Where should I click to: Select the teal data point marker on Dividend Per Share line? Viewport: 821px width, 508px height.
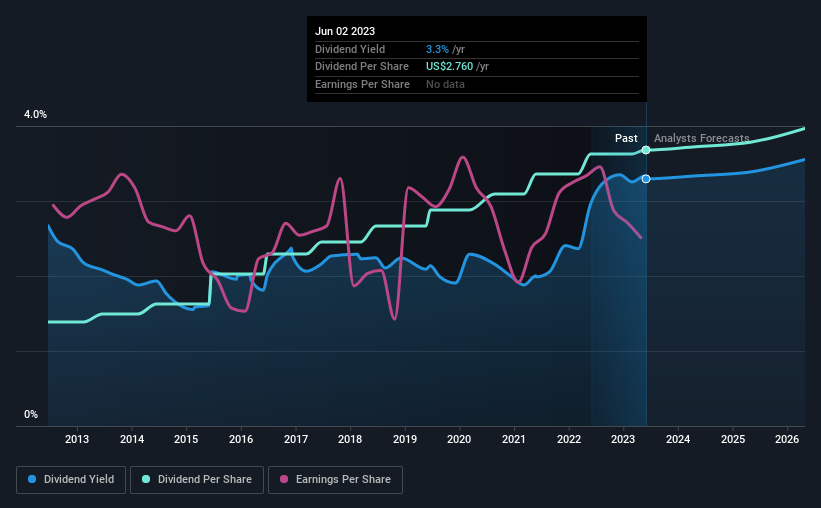point(646,150)
